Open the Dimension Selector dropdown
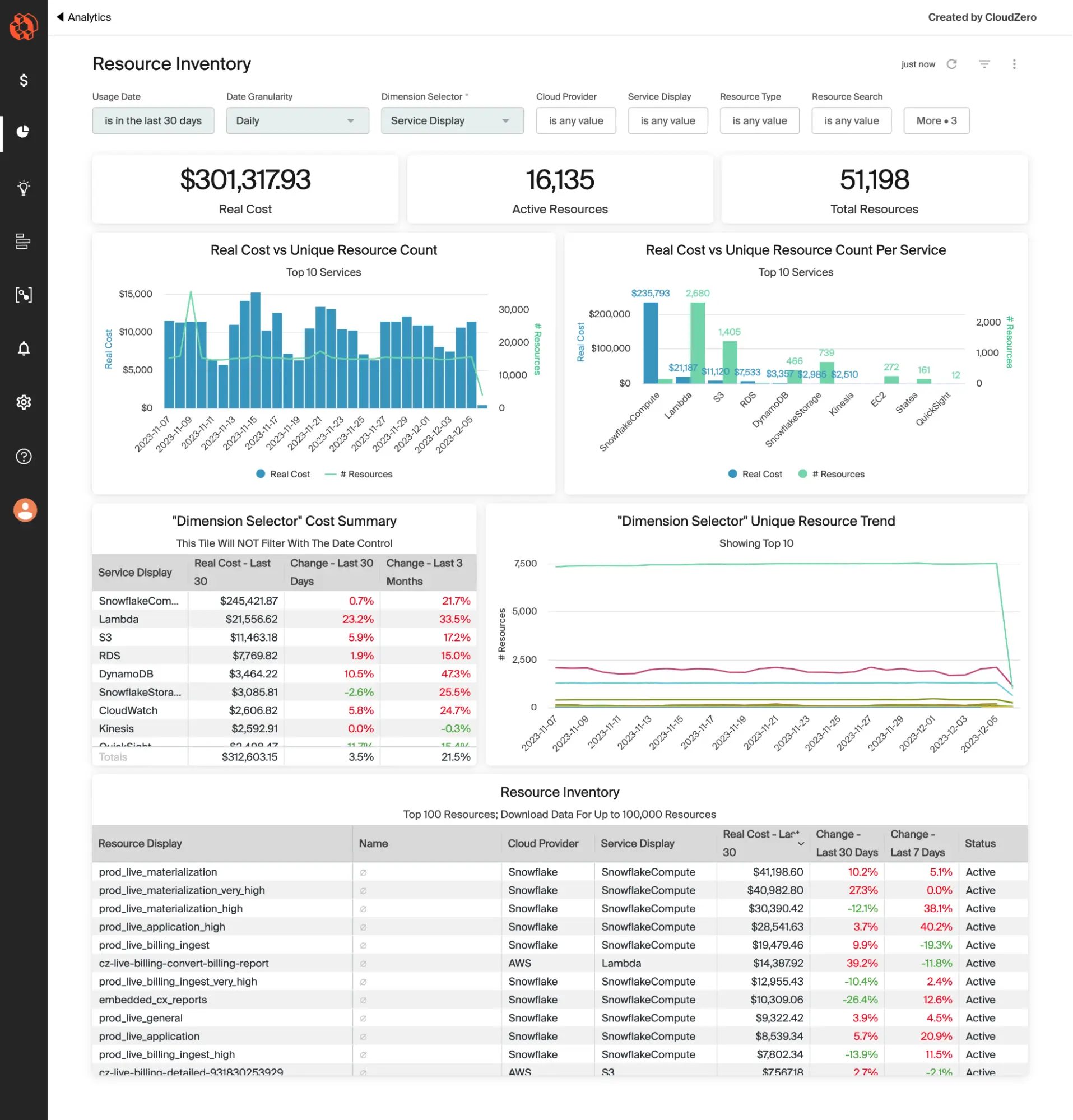This screenshot has height=1120, width=1073. click(x=452, y=120)
